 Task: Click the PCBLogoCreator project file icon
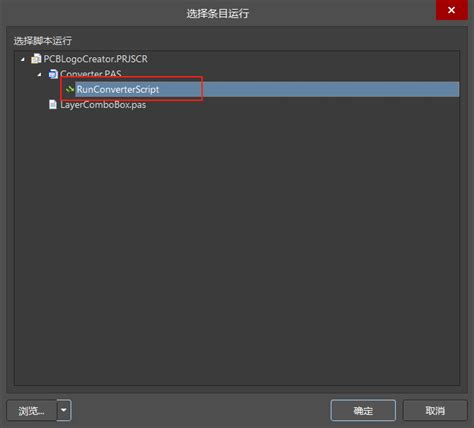[x=36, y=59]
